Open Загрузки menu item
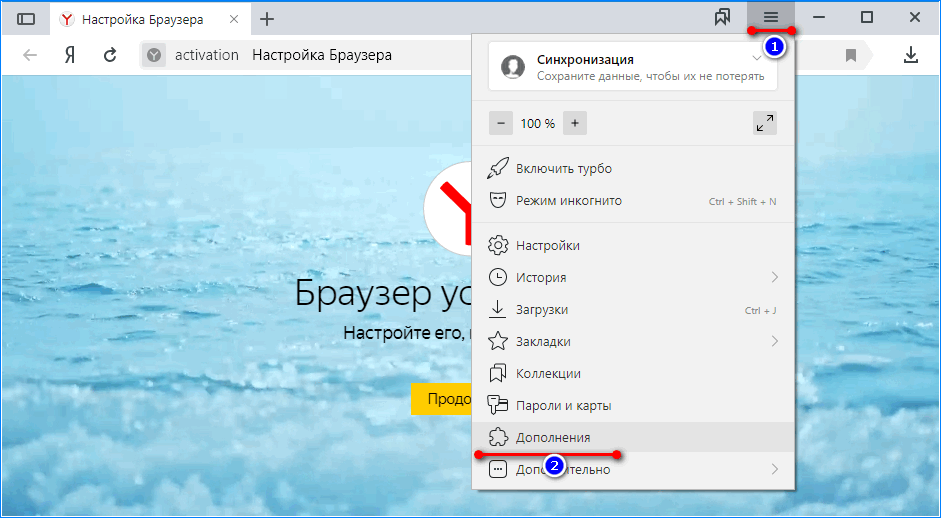Screen dimensions: 941x518 click(634, 310)
